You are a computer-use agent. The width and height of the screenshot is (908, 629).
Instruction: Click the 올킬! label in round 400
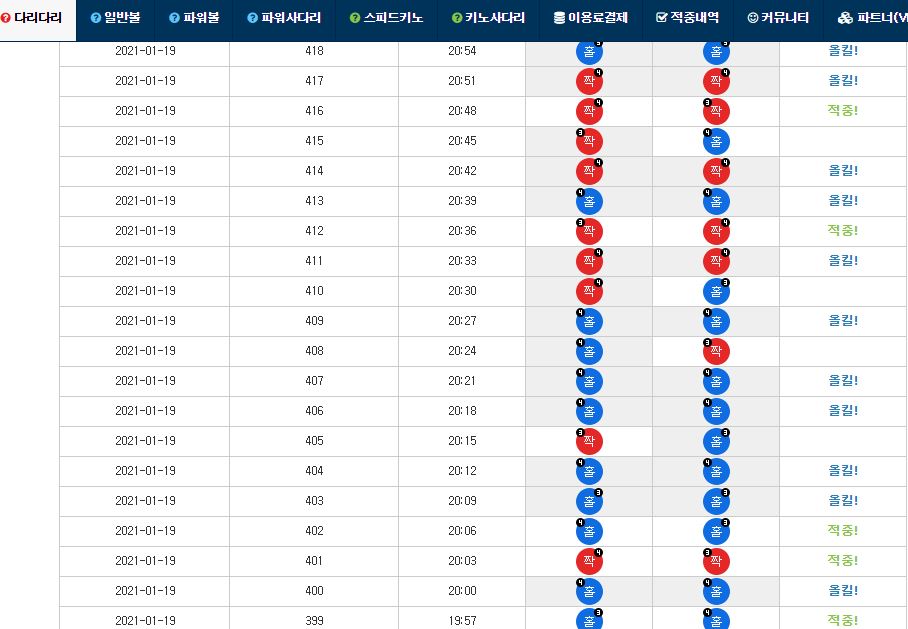click(843, 591)
